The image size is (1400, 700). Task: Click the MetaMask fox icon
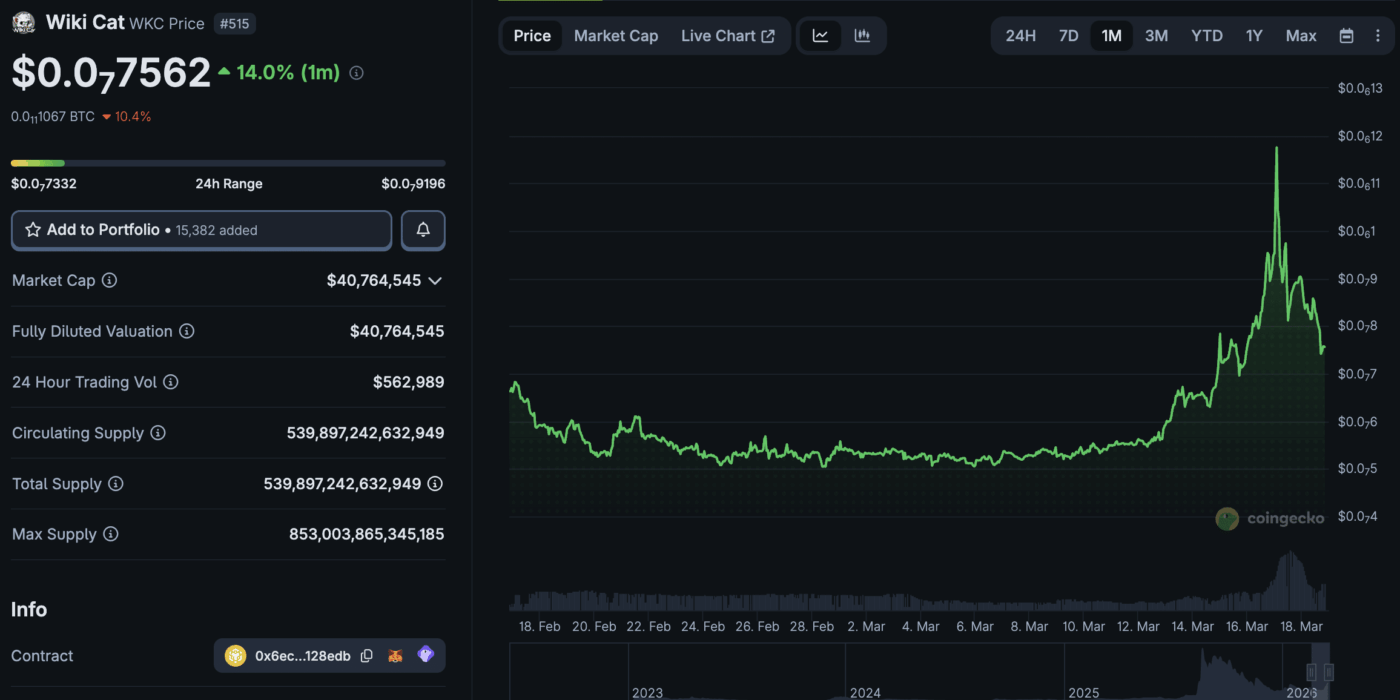[x=397, y=656]
